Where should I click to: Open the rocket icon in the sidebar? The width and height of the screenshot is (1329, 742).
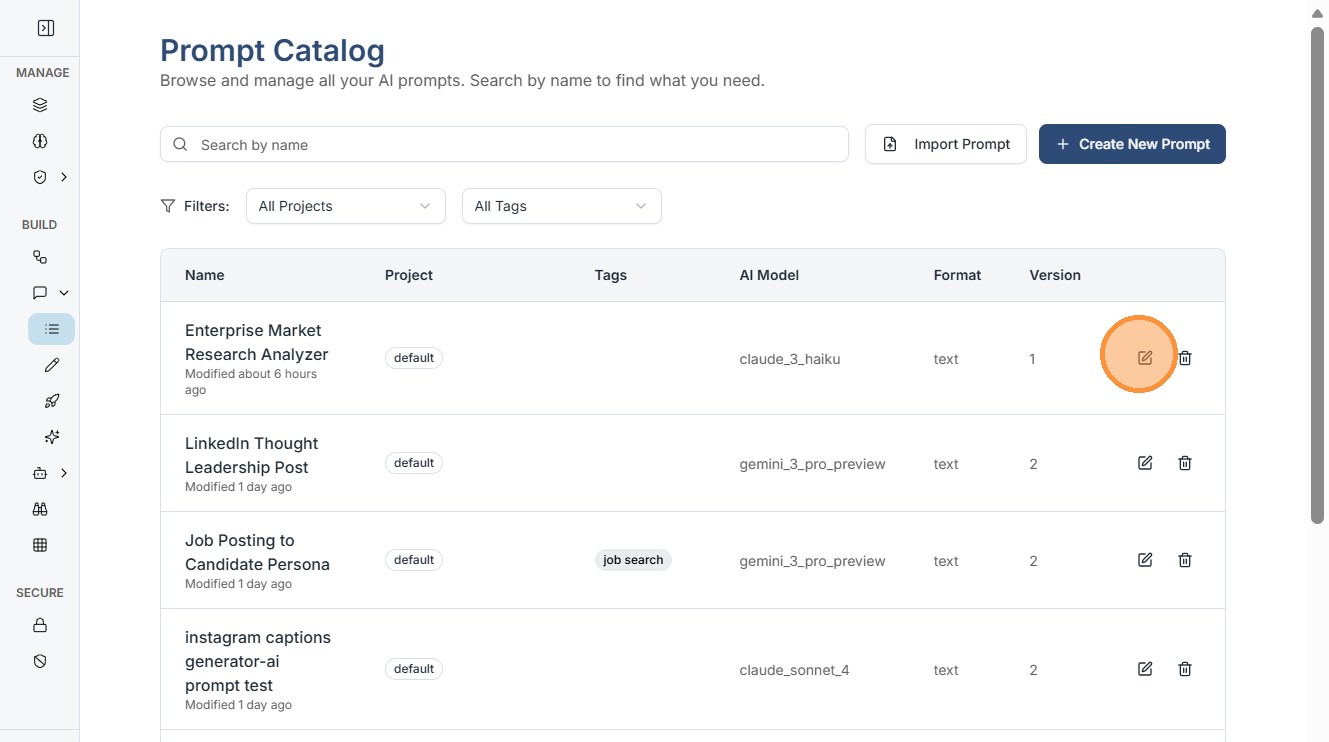[x=52, y=401]
